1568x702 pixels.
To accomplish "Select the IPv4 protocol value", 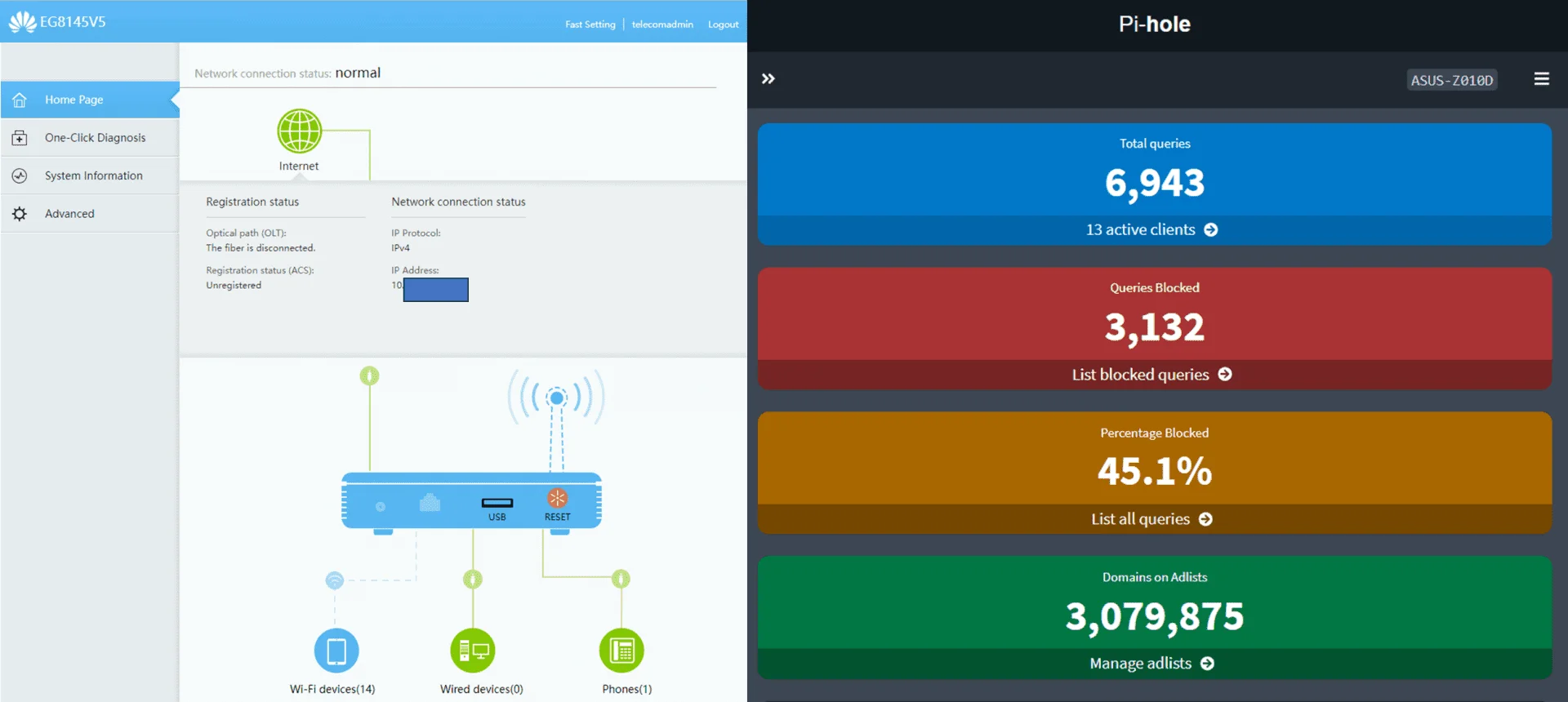I will (x=400, y=248).
